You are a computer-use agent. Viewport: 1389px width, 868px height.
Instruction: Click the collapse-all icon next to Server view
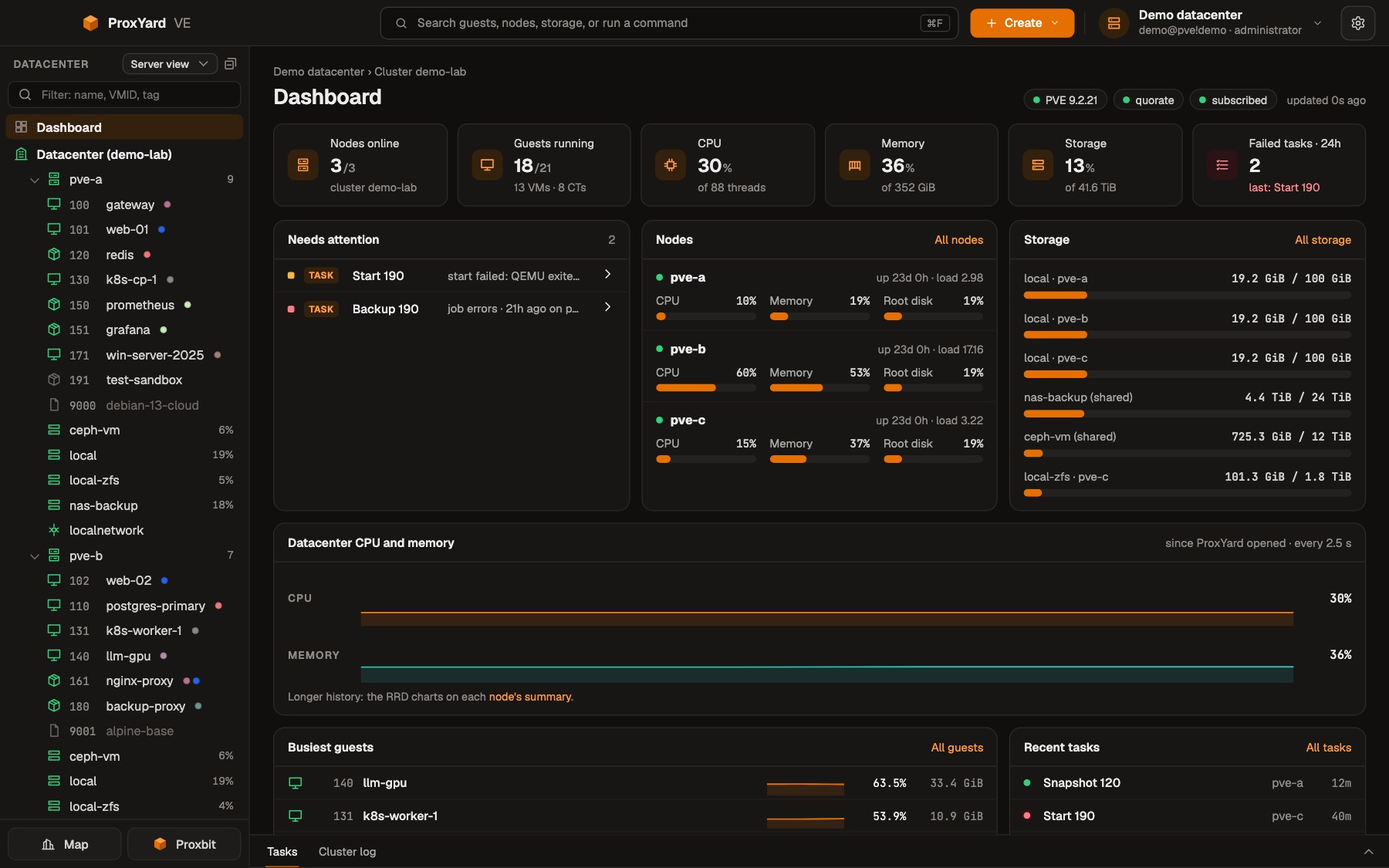(x=230, y=64)
